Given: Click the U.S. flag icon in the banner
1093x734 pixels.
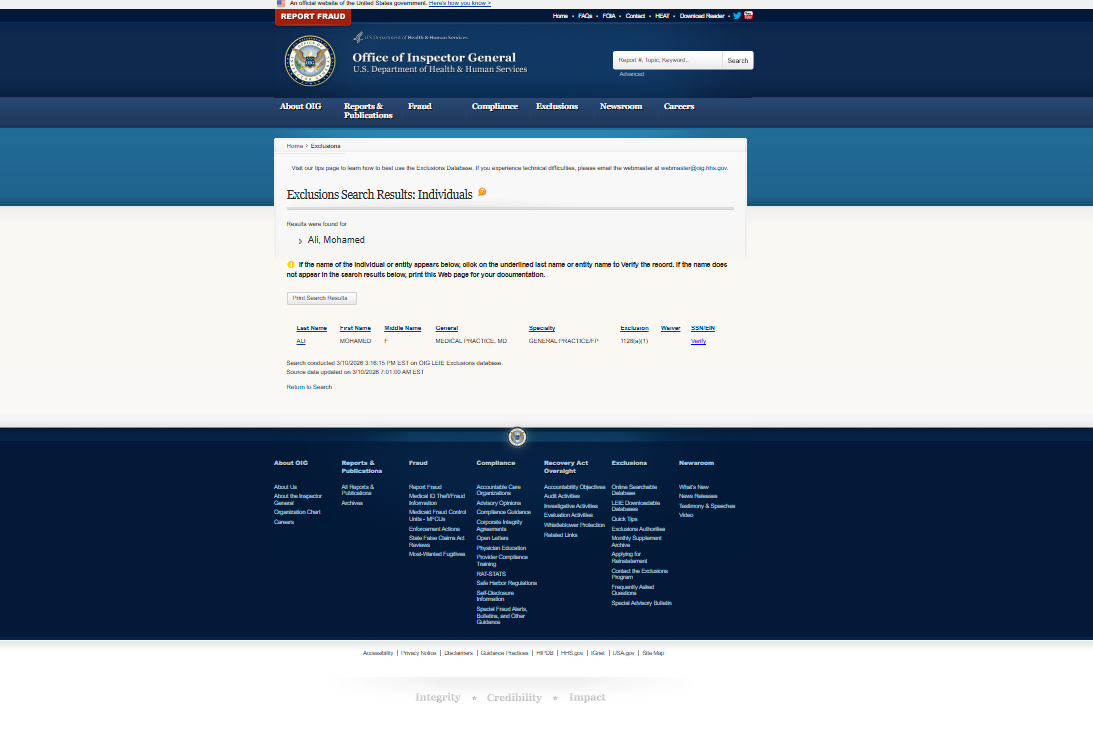Looking at the screenshot, I should [x=282, y=3].
